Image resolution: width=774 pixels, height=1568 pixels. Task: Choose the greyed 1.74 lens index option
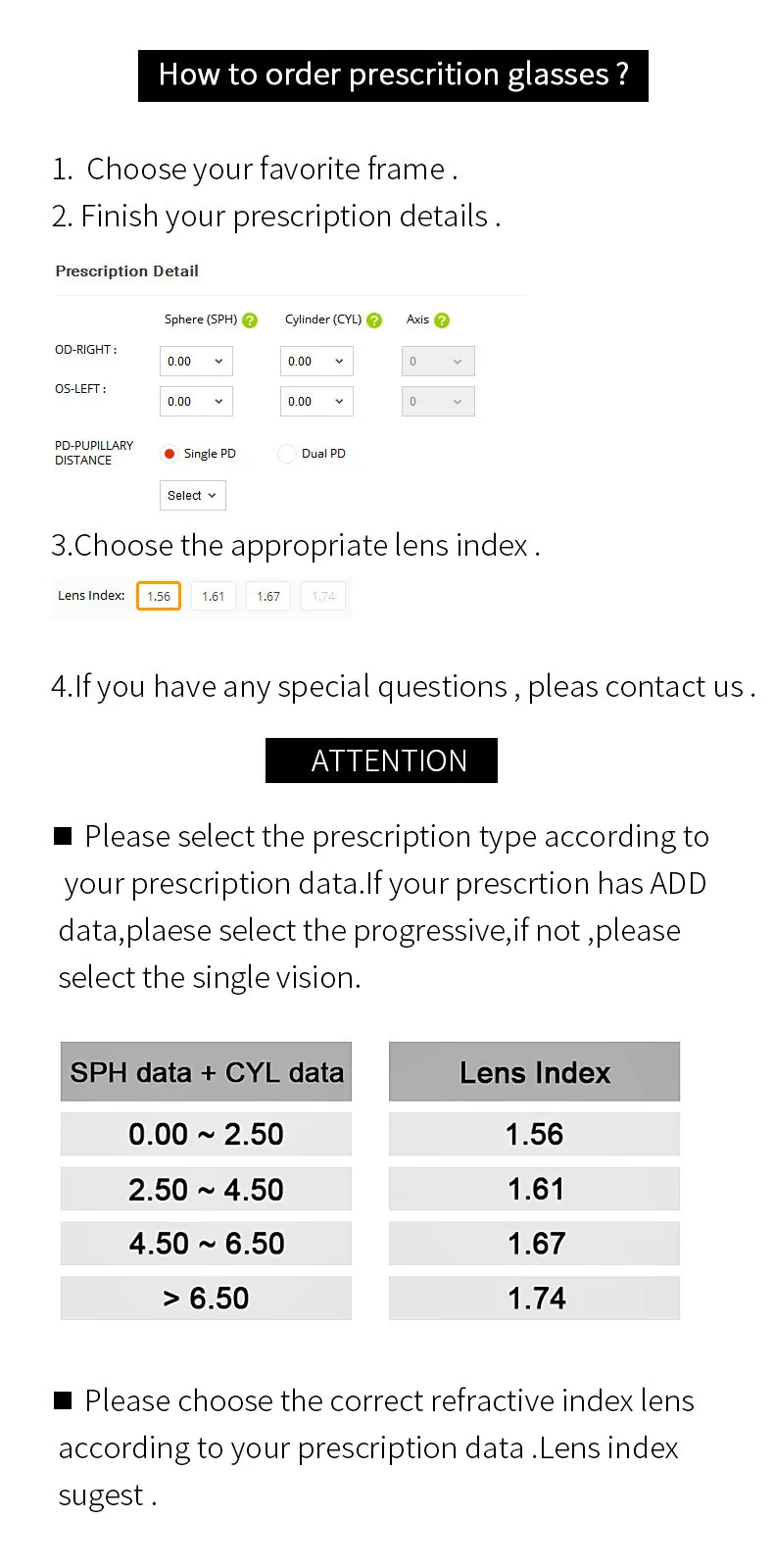[323, 596]
